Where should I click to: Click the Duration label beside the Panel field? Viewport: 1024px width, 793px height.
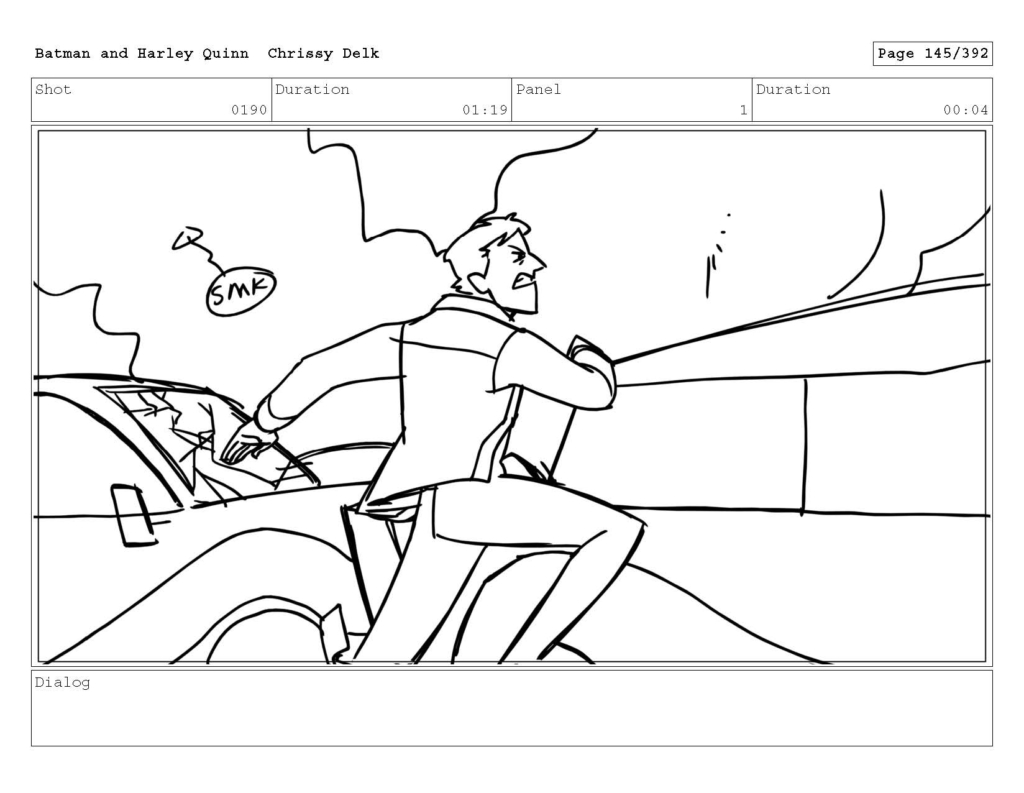793,89
